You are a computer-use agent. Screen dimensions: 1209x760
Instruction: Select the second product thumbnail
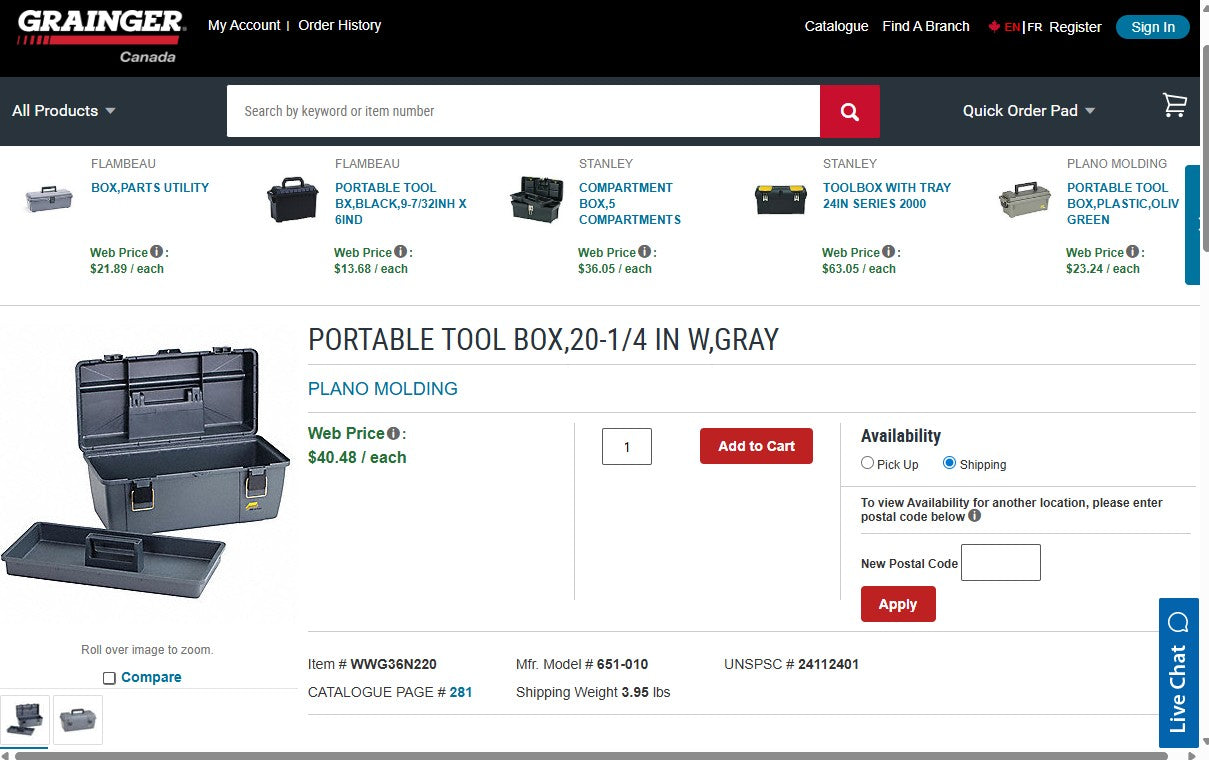78,719
